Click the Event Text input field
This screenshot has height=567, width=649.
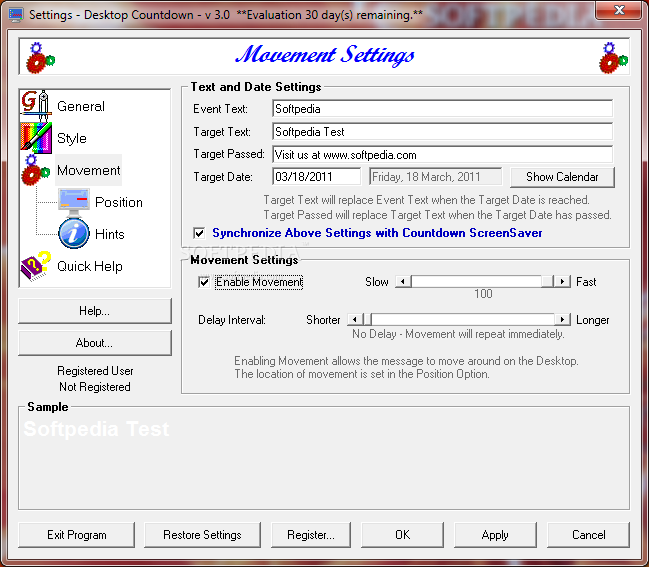pyautogui.click(x=442, y=109)
